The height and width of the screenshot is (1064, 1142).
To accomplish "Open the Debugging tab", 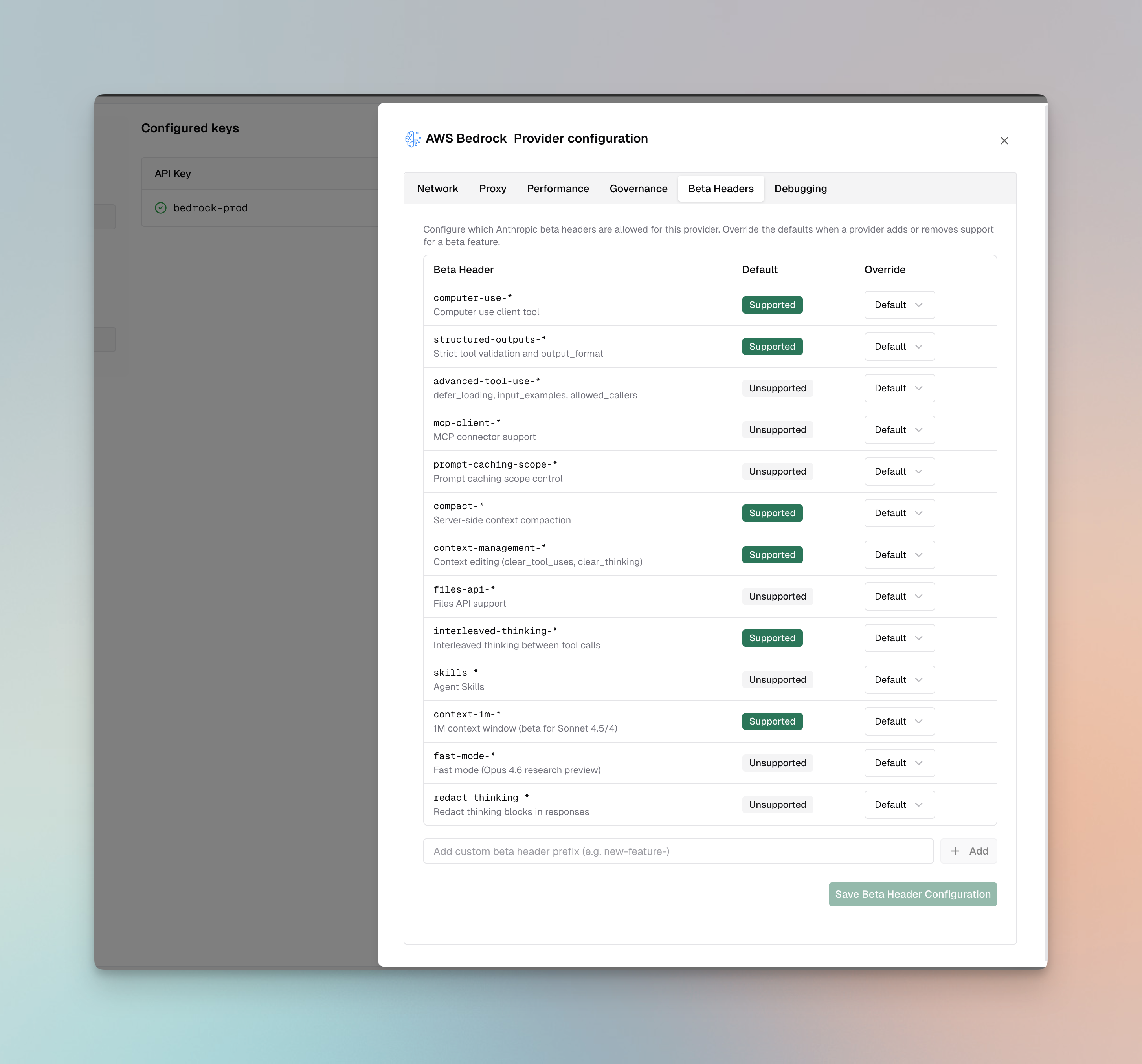I will coord(800,188).
